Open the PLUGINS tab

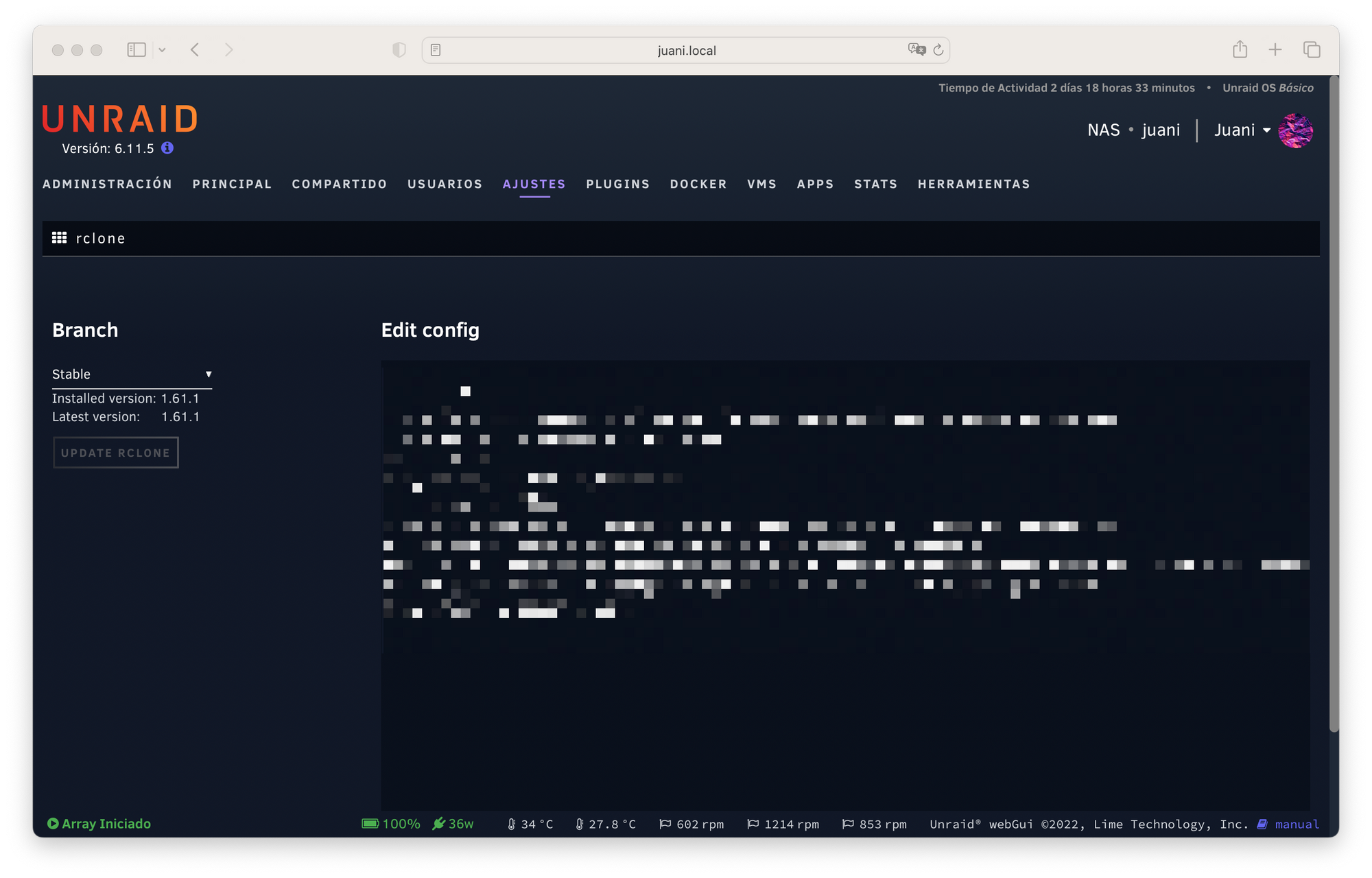click(x=618, y=184)
